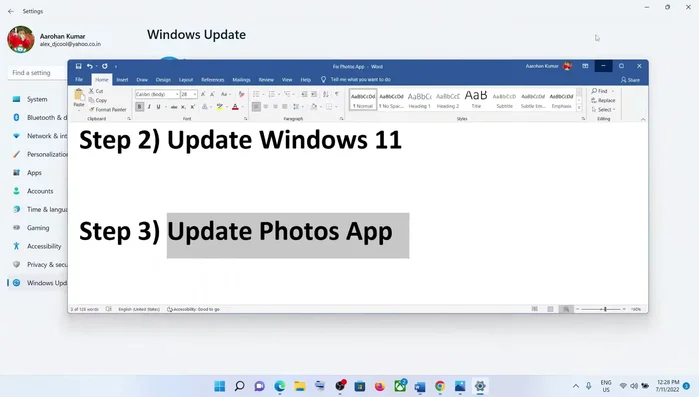Click Increase Font Size icon

pos(203,94)
